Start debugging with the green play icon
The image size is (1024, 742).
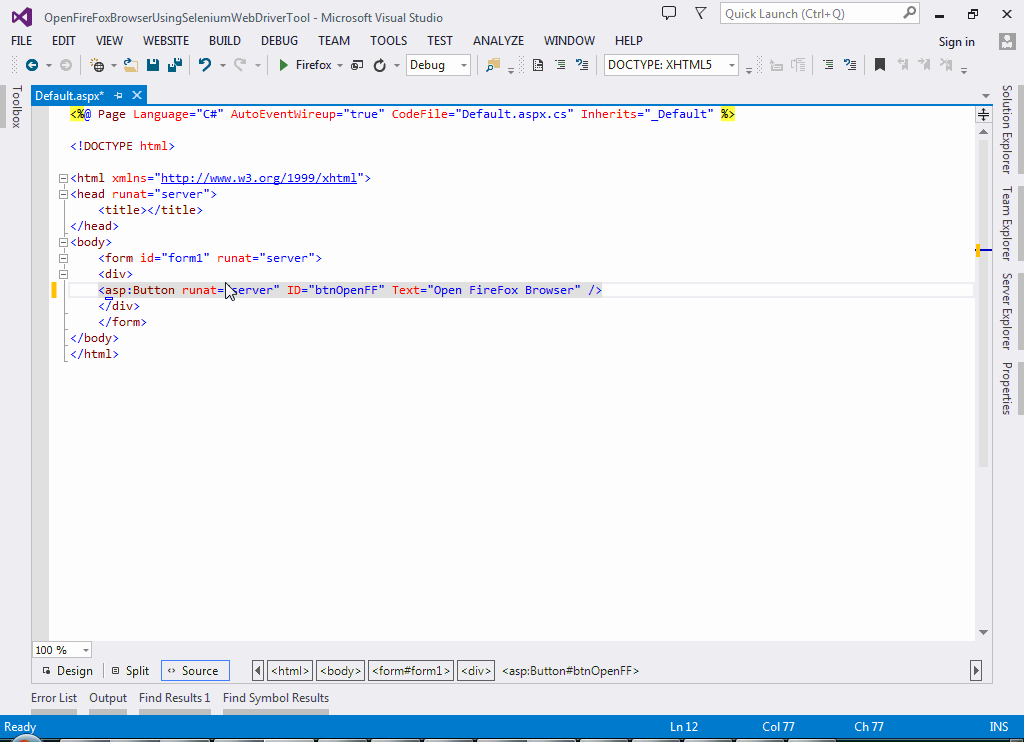click(x=283, y=65)
